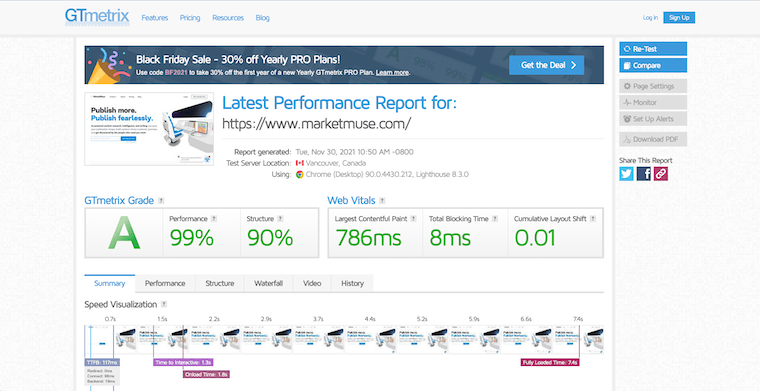Click the Re-Test button

(x=653, y=49)
